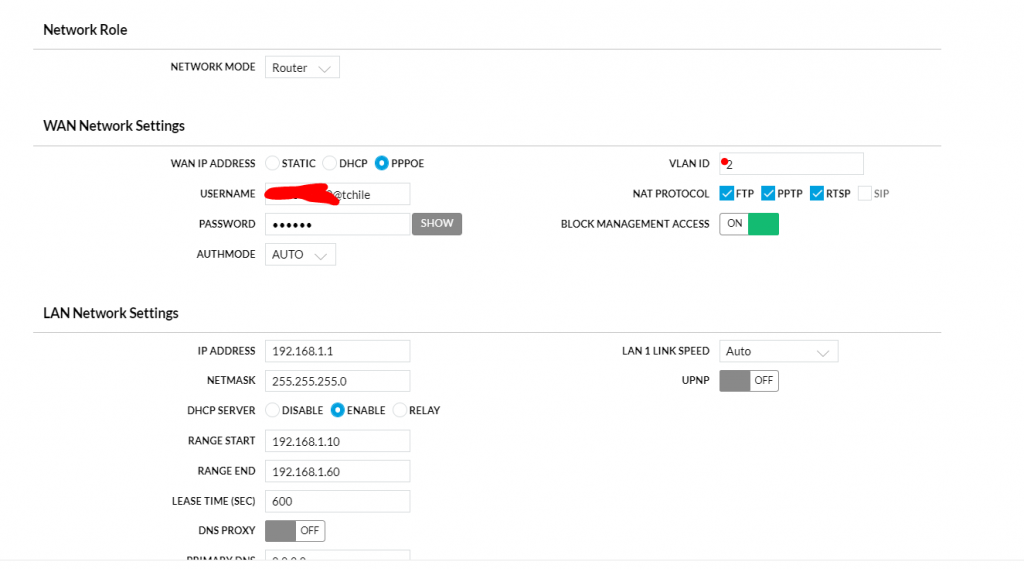1024x569 pixels.
Task: Select RELAY for DHCP server
Action: click(x=400, y=410)
